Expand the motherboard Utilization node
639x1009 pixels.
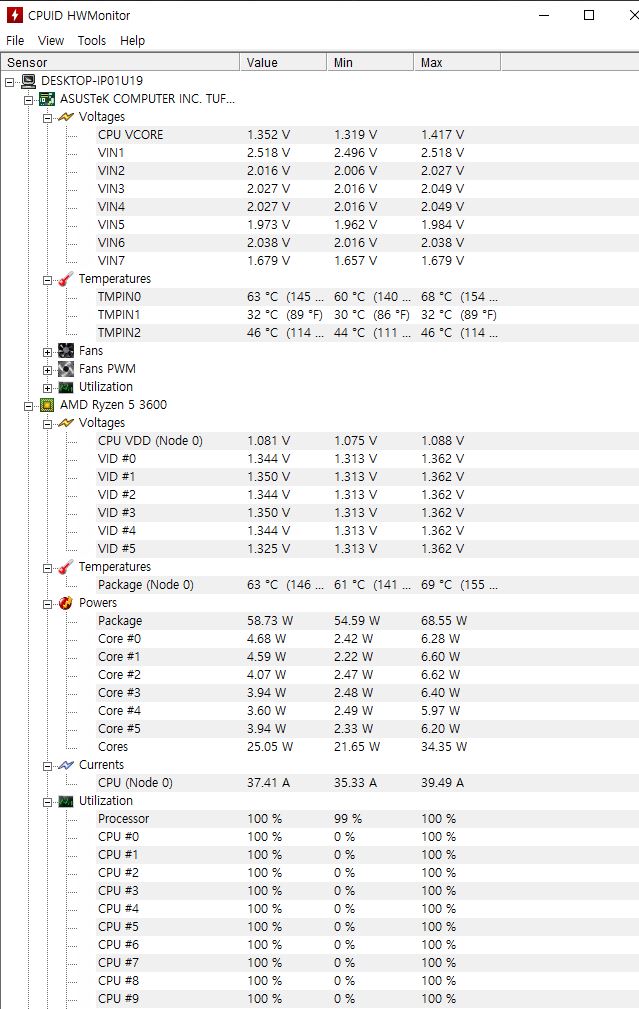tap(48, 388)
